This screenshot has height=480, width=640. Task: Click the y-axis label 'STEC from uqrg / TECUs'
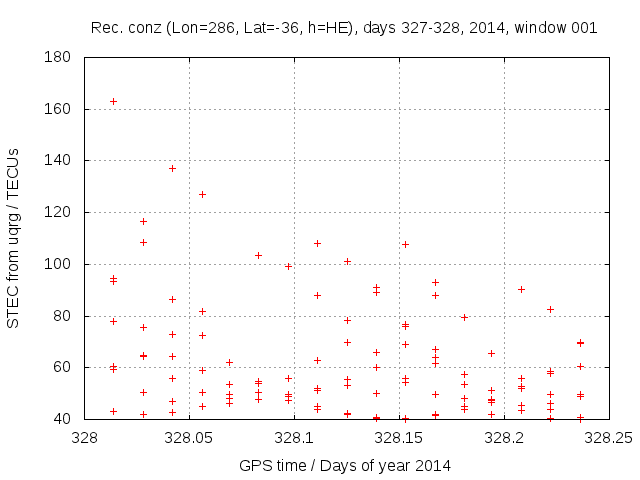pos(13,237)
